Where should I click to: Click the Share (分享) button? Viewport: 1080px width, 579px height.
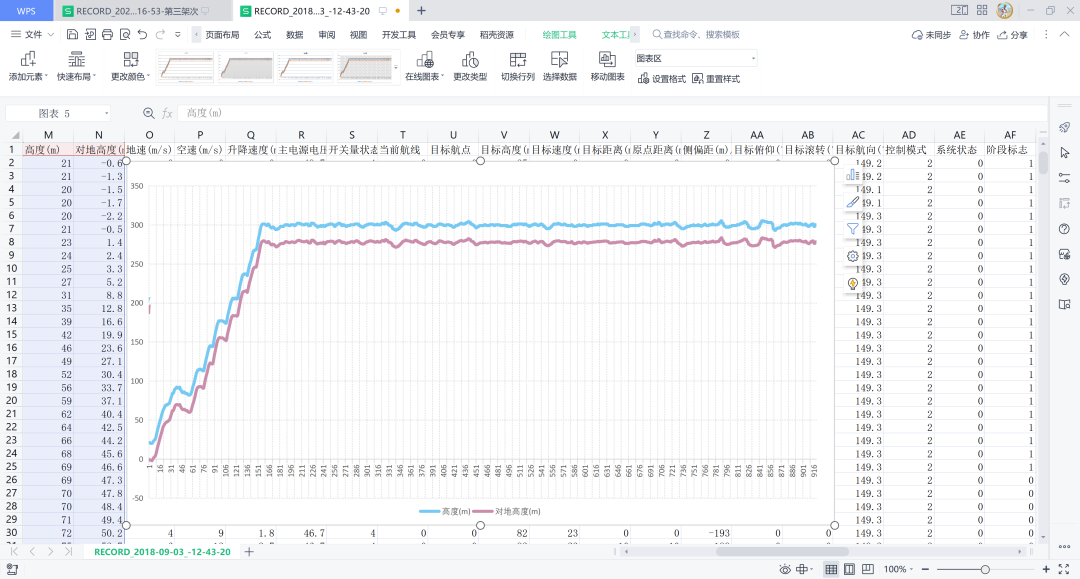[1013, 34]
